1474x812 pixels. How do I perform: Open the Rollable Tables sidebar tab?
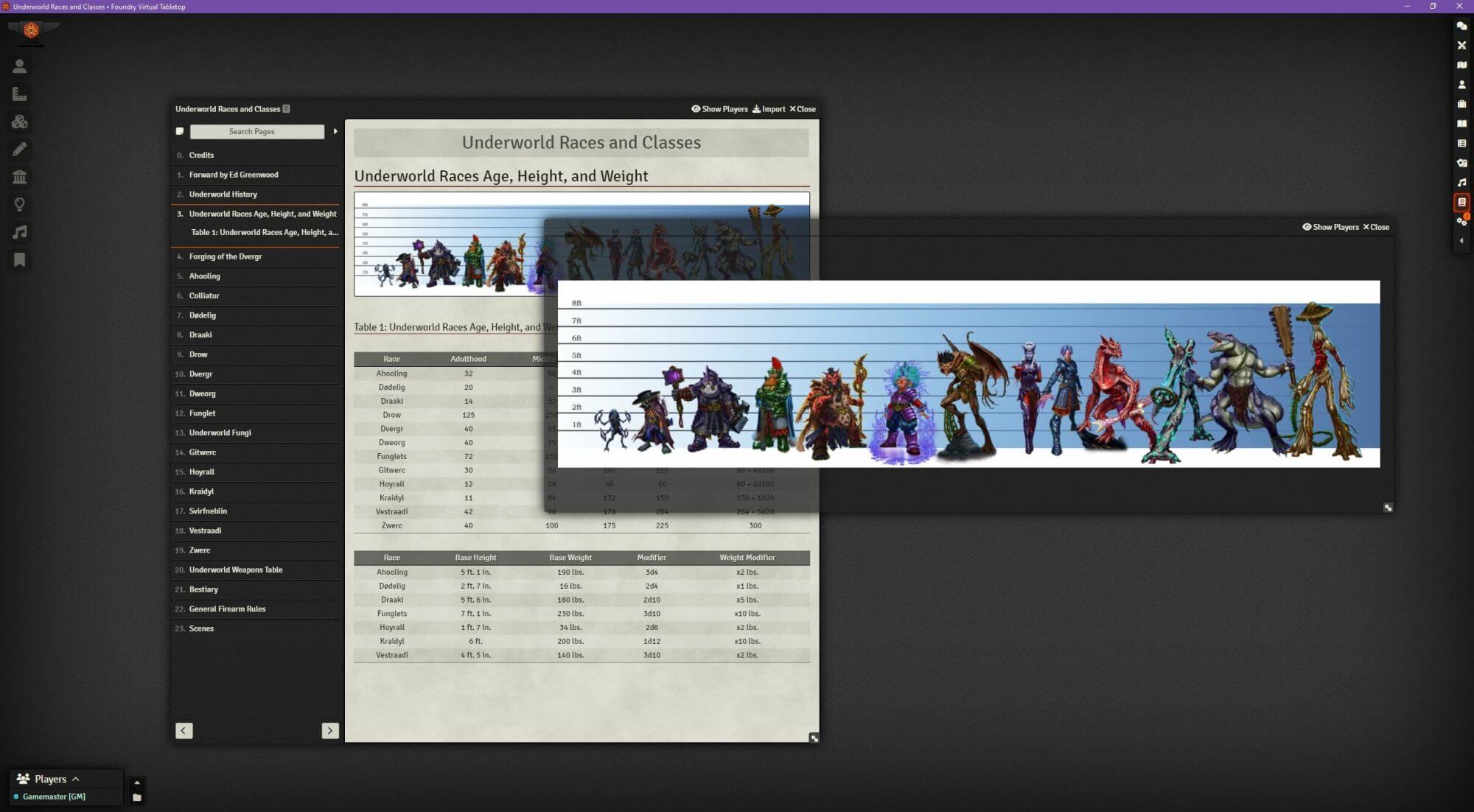coord(1461,143)
